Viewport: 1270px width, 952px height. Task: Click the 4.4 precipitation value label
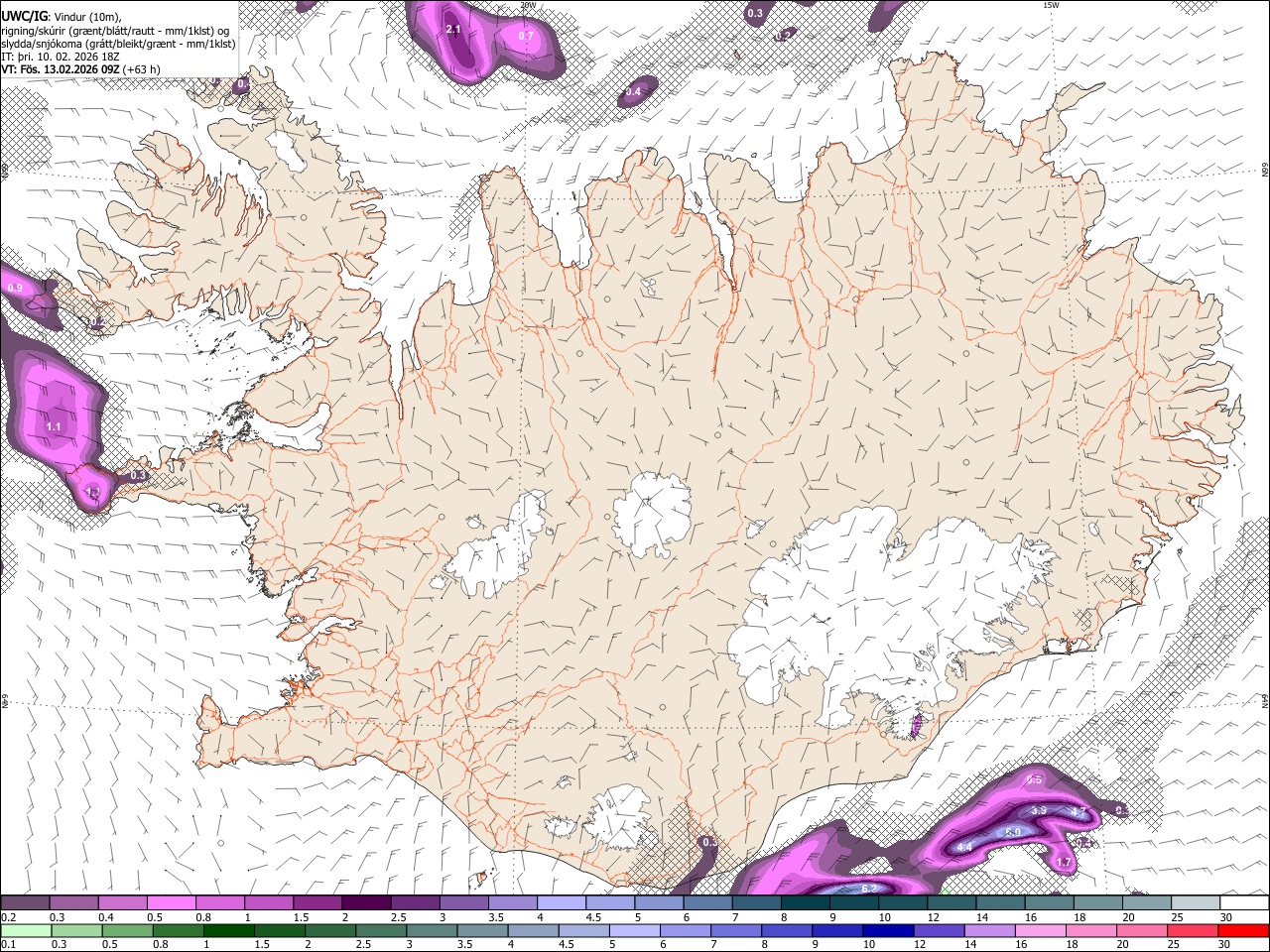tap(963, 847)
